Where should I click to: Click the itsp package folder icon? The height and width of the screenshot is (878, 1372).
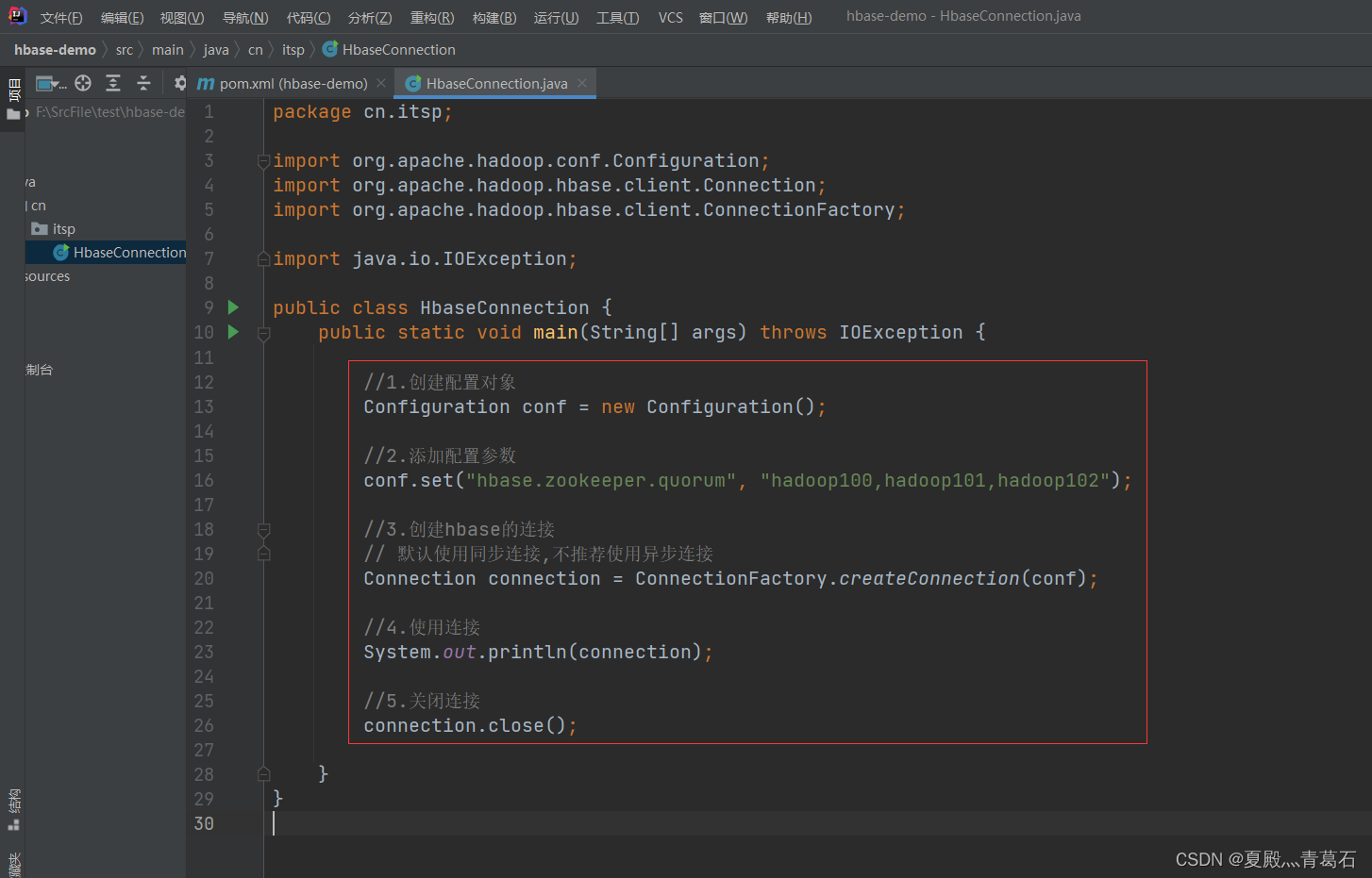40,229
